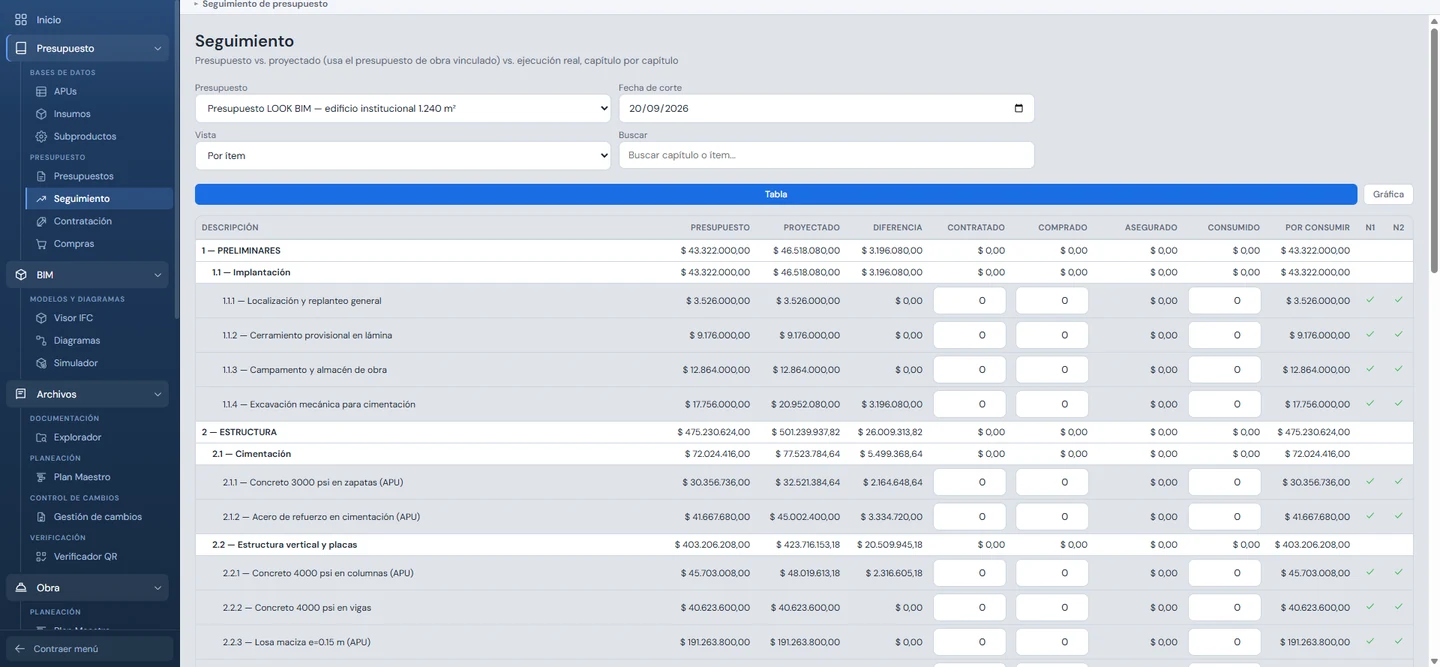
Task: Click the Insumos box icon
Action: point(41,114)
